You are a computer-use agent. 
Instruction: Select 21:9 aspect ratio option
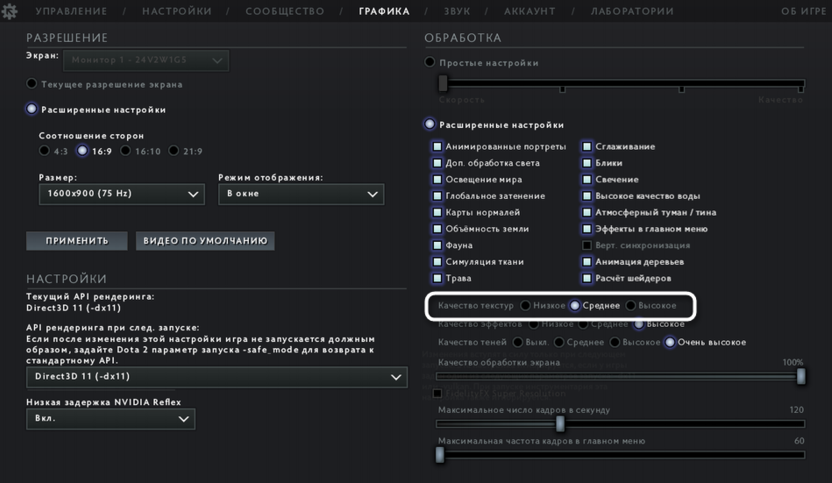(174, 151)
